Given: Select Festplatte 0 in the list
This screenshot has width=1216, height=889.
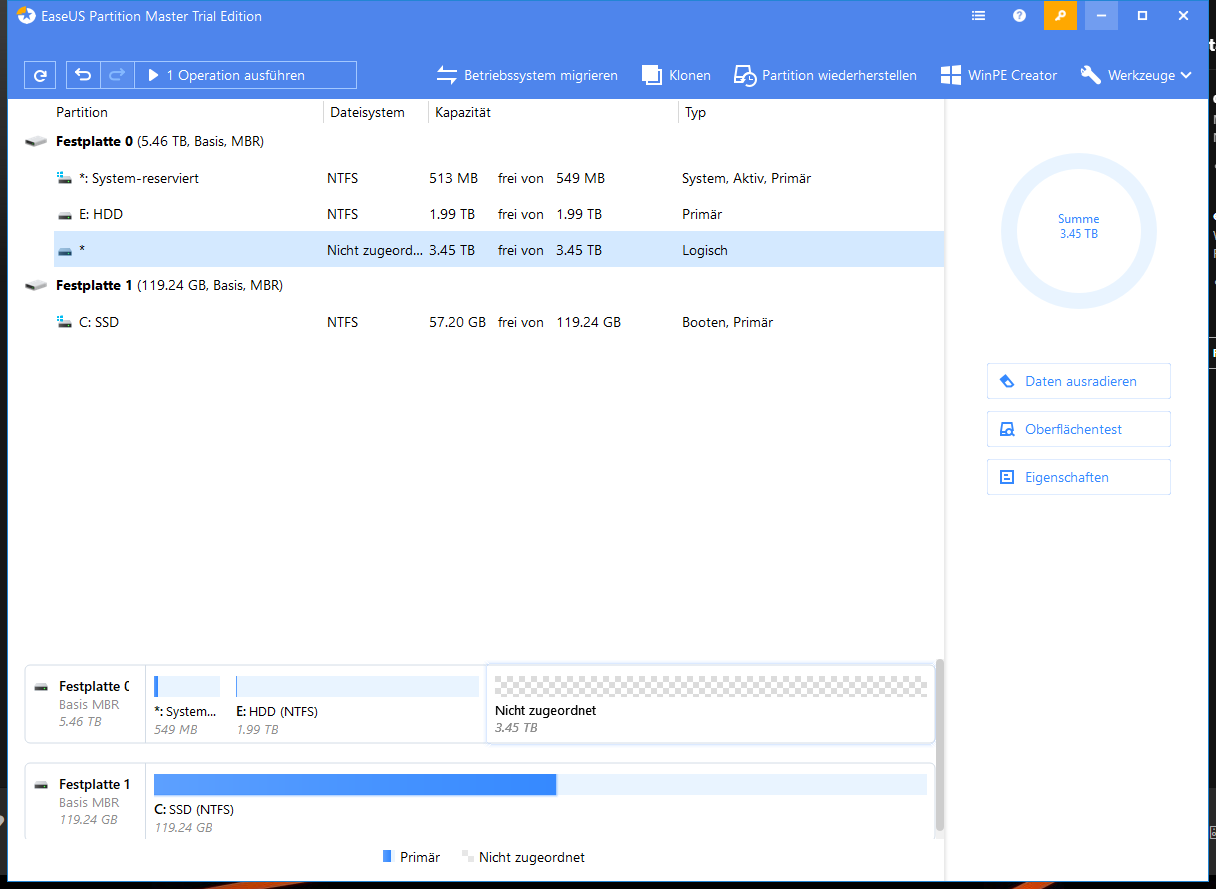Looking at the screenshot, I should coord(484,142).
